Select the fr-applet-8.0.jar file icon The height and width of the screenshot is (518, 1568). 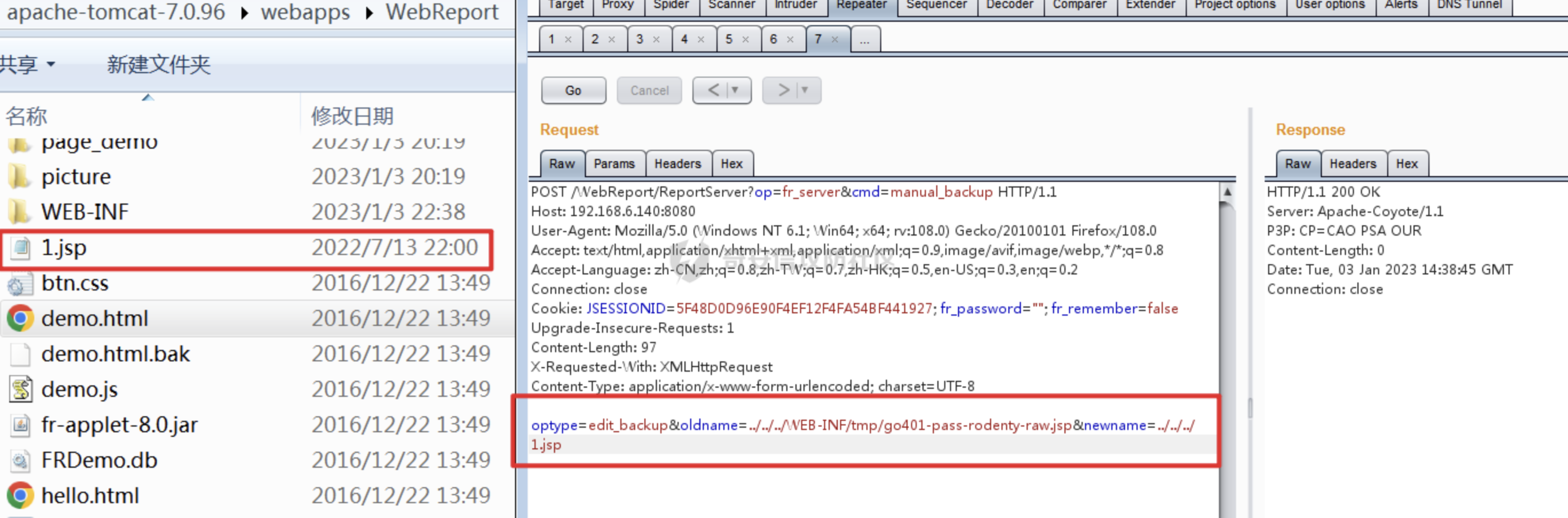tap(21, 425)
